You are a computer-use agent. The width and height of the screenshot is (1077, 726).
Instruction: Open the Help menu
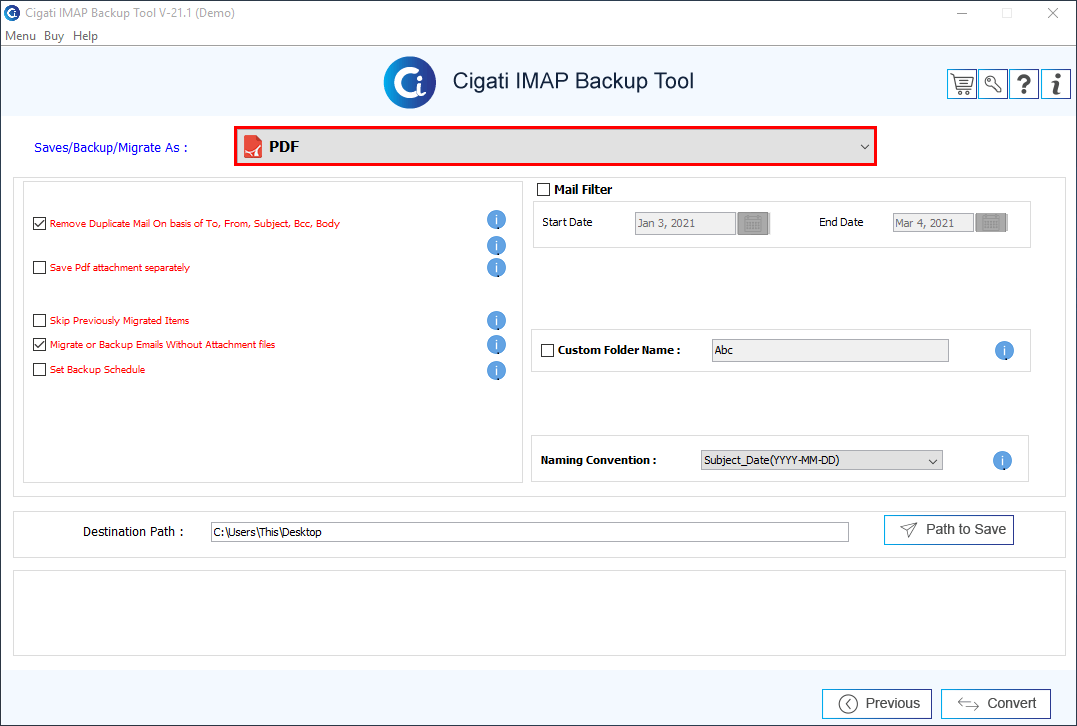[85, 36]
